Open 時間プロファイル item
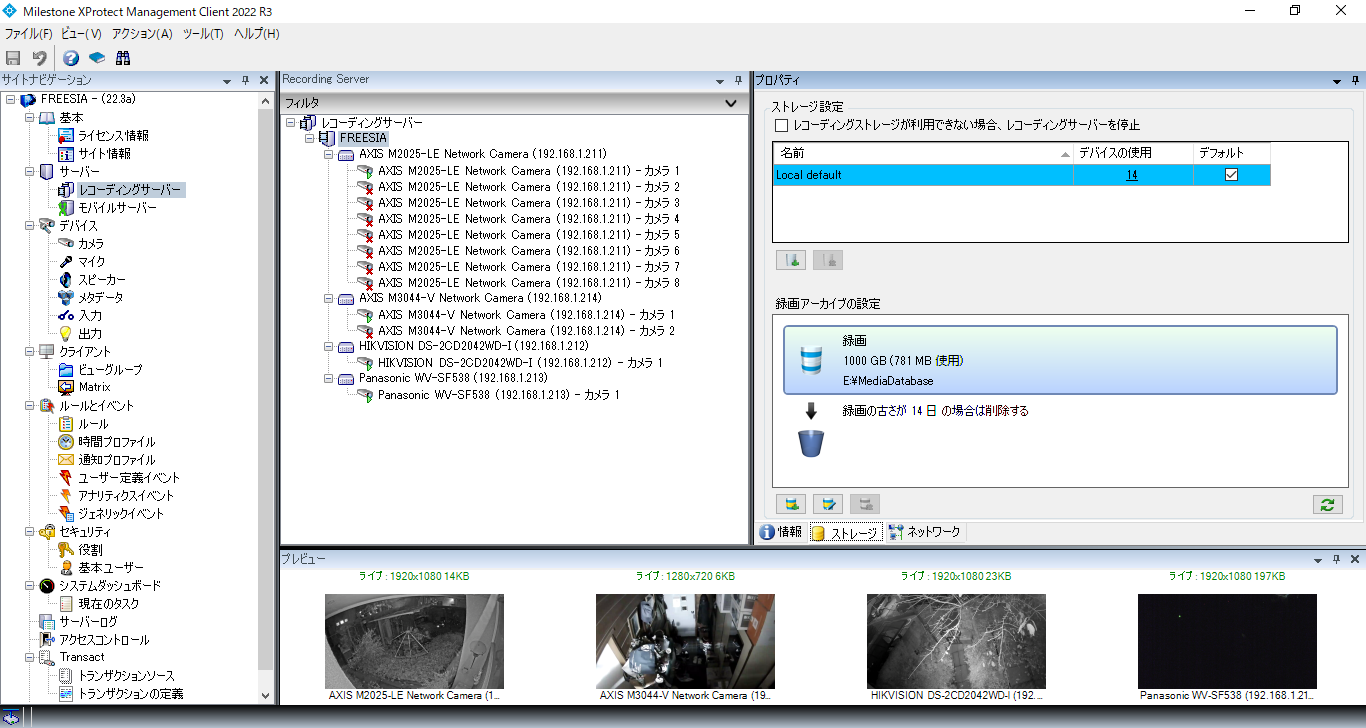Image resolution: width=1366 pixels, height=728 pixels. [117, 441]
